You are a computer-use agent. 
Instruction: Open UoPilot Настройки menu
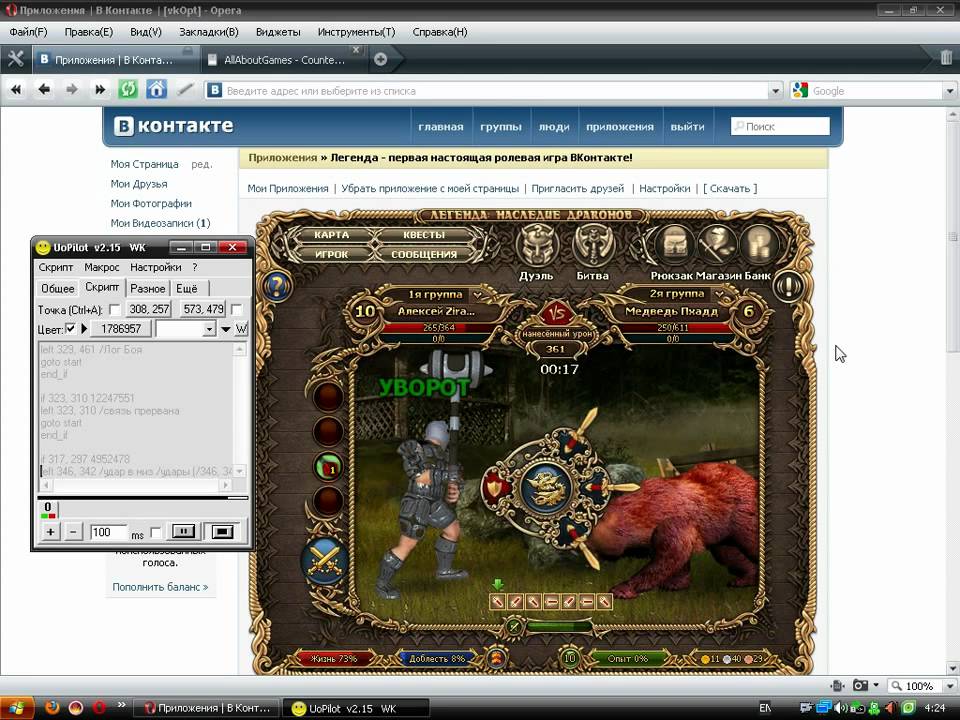[x=156, y=267]
